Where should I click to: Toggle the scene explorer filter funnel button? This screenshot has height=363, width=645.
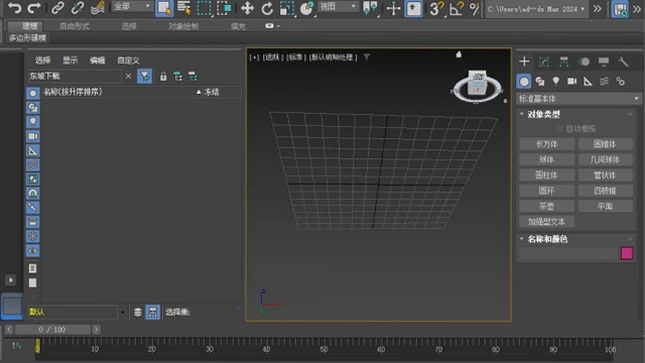coord(144,77)
